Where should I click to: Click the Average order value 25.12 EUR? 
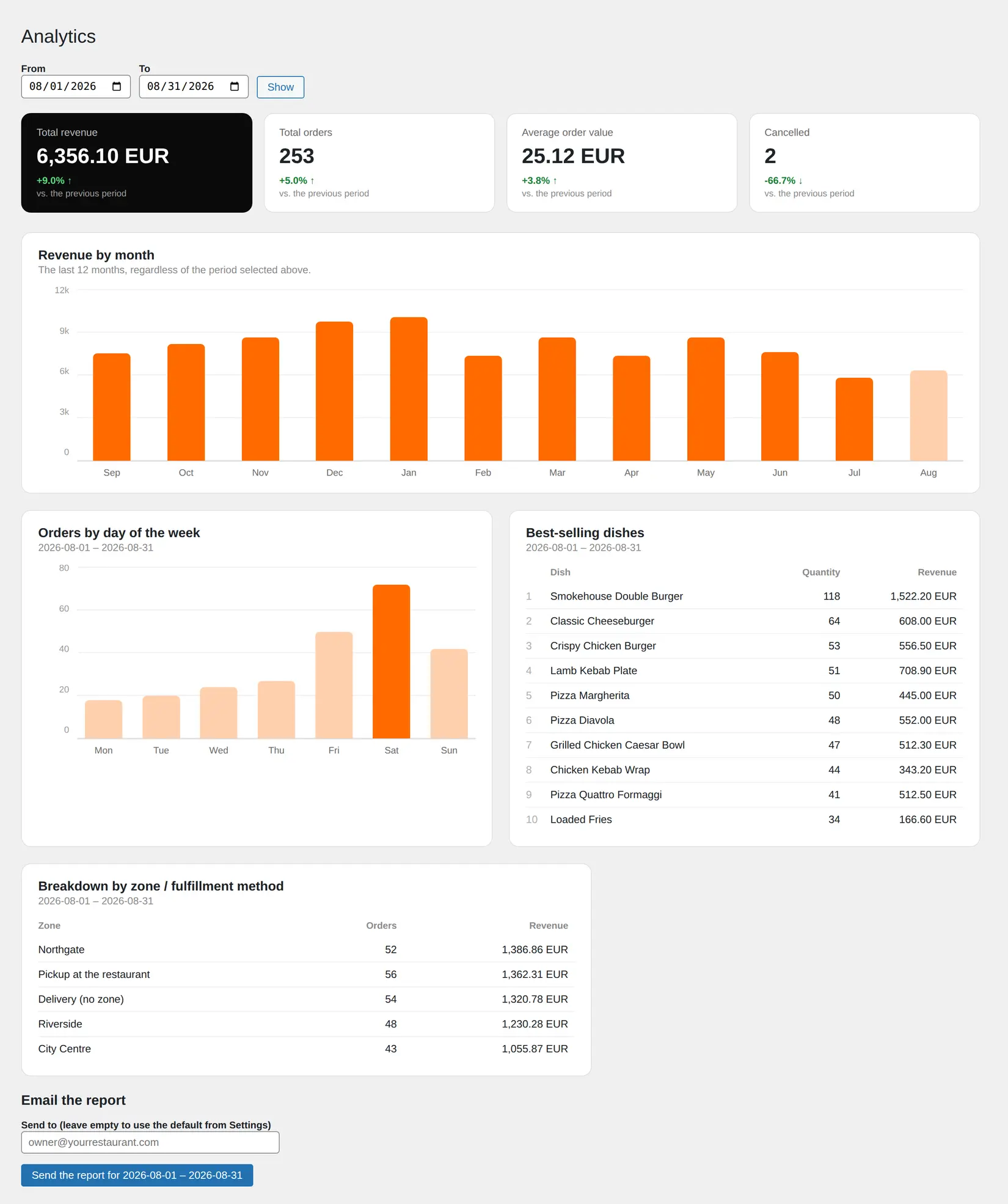click(573, 156)
